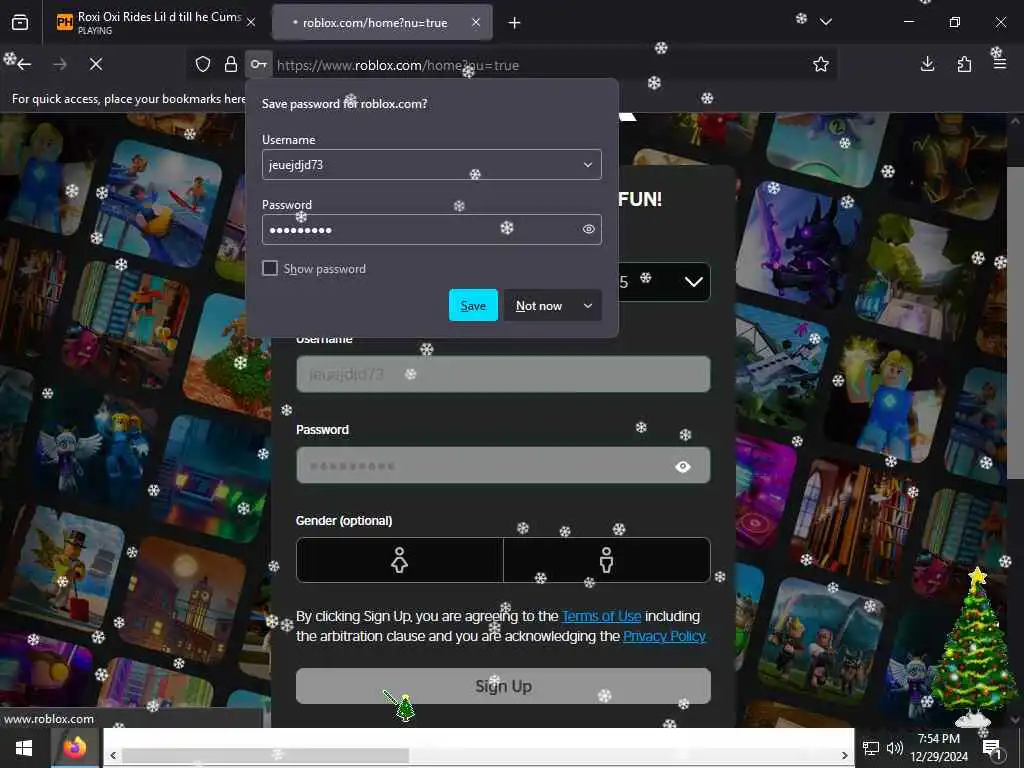Viewport: 1024px width, 768px height.
Task: Click the Roblox signup password field
Action: click(503, 465)
